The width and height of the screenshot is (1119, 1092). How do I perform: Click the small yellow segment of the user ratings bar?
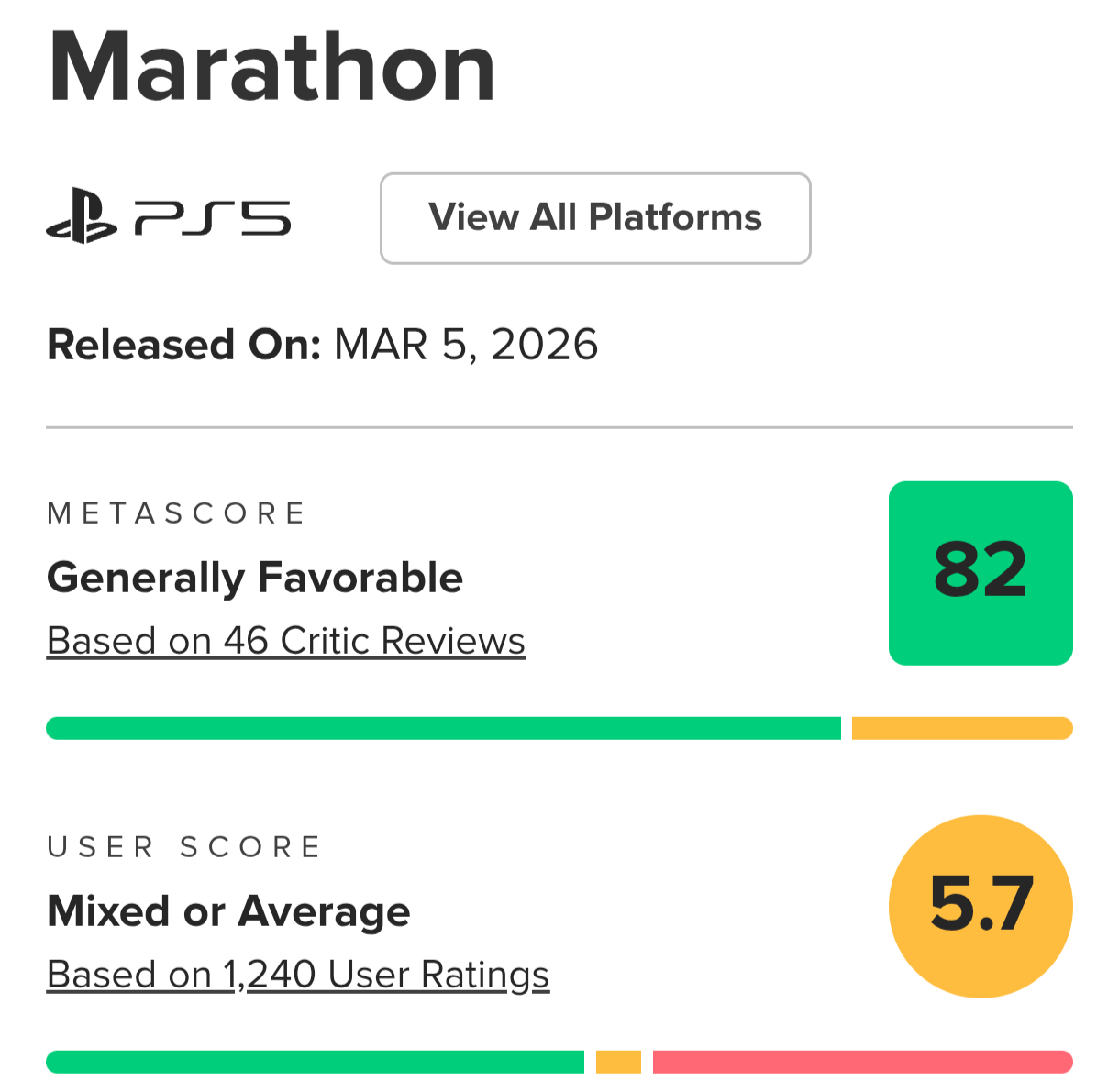(618, 1062)
